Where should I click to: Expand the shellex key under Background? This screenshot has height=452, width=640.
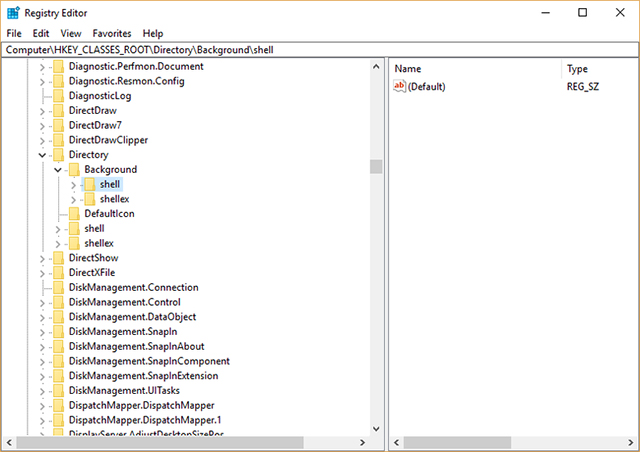point(73,200)
